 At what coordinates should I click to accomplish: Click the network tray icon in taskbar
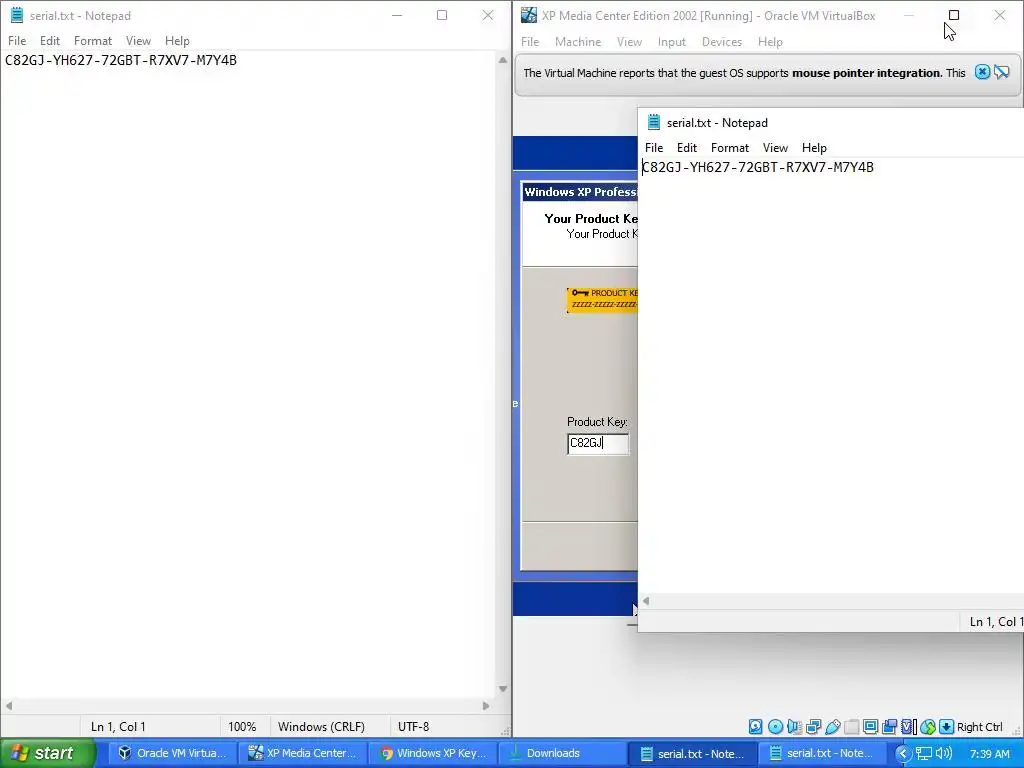(x=923, y=754)
